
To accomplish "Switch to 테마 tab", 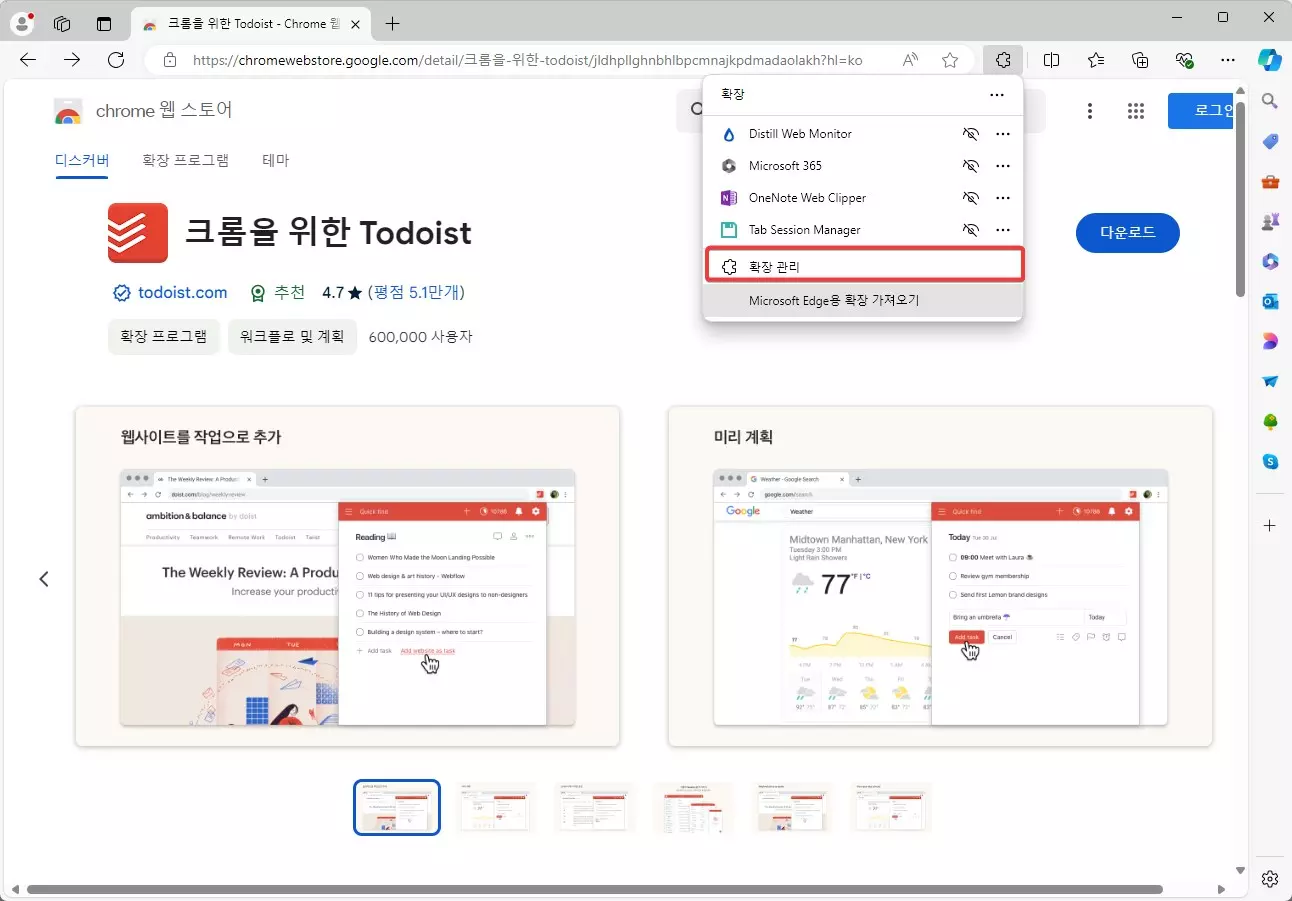I will point(276,160).
